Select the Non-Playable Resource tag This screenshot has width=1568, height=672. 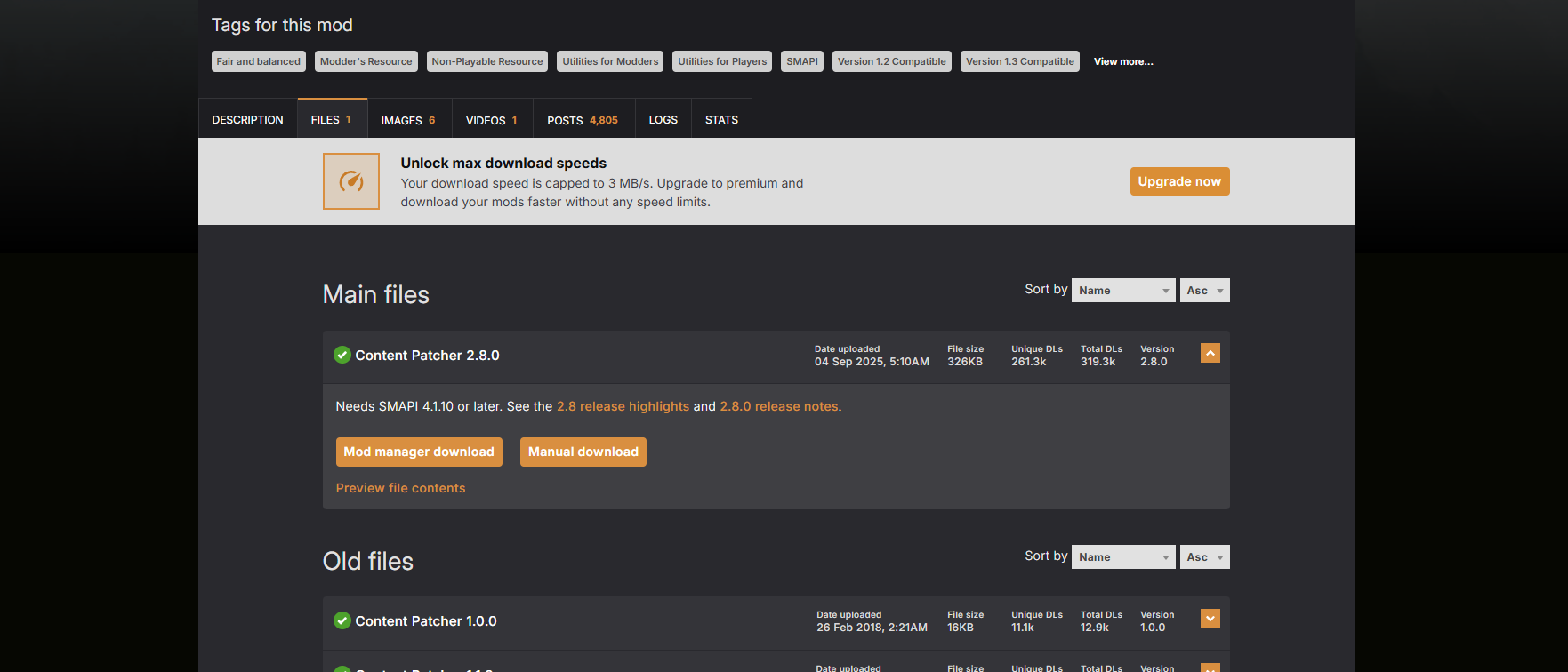tap(487, 61)
